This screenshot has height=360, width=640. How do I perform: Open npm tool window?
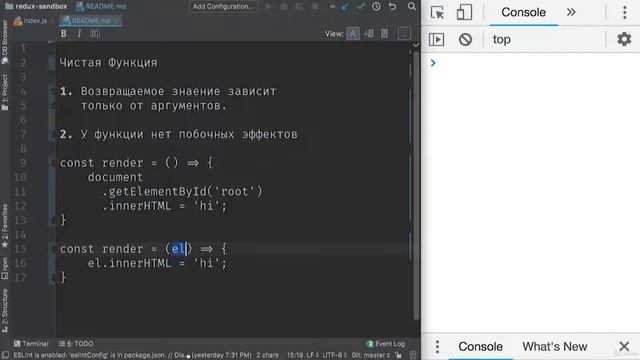point(4,268)
